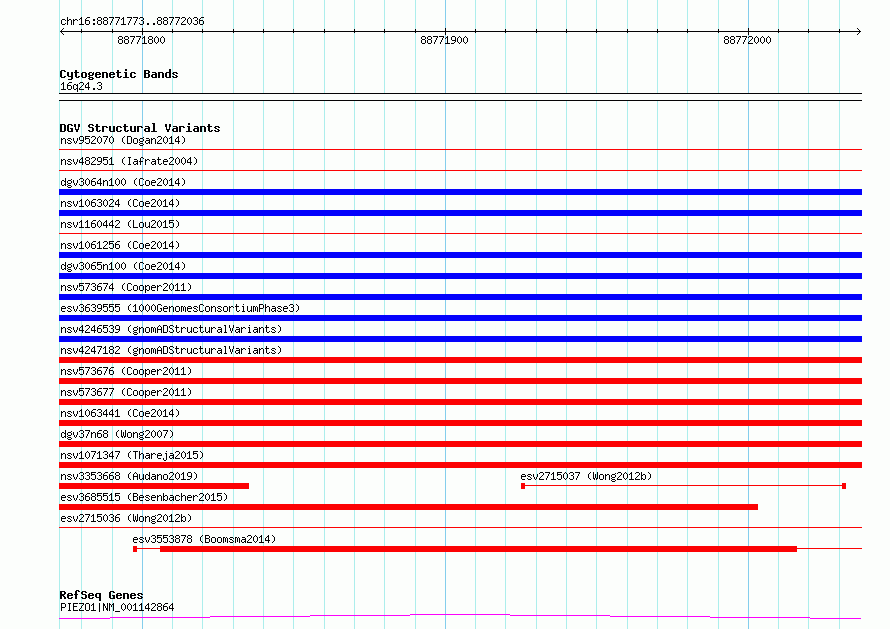Image resolution: width=890 pixels, height=629 pixels.
Task: Click the chr16:88771773..88772036 coordinate label
Action: click(x=132, y=21)
